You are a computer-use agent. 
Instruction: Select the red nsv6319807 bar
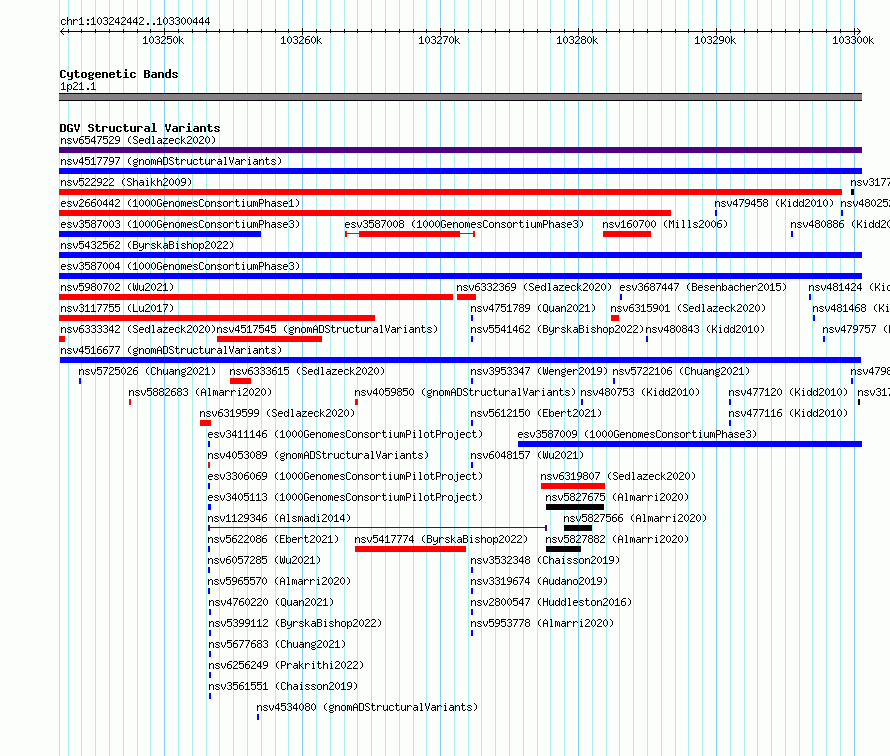[573, 486]
